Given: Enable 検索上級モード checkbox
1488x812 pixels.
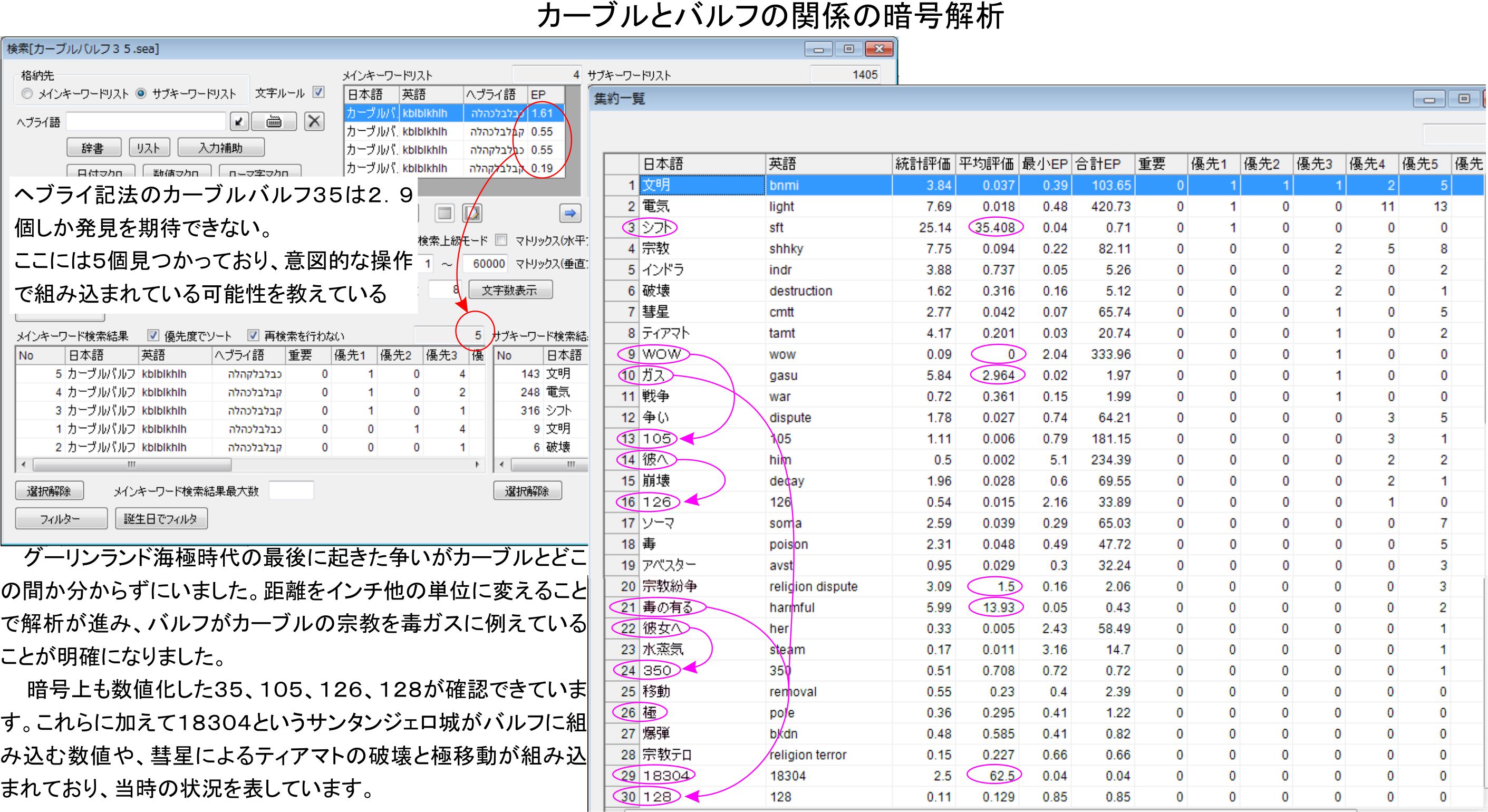Looking at the screenshot, I should 501,240.
